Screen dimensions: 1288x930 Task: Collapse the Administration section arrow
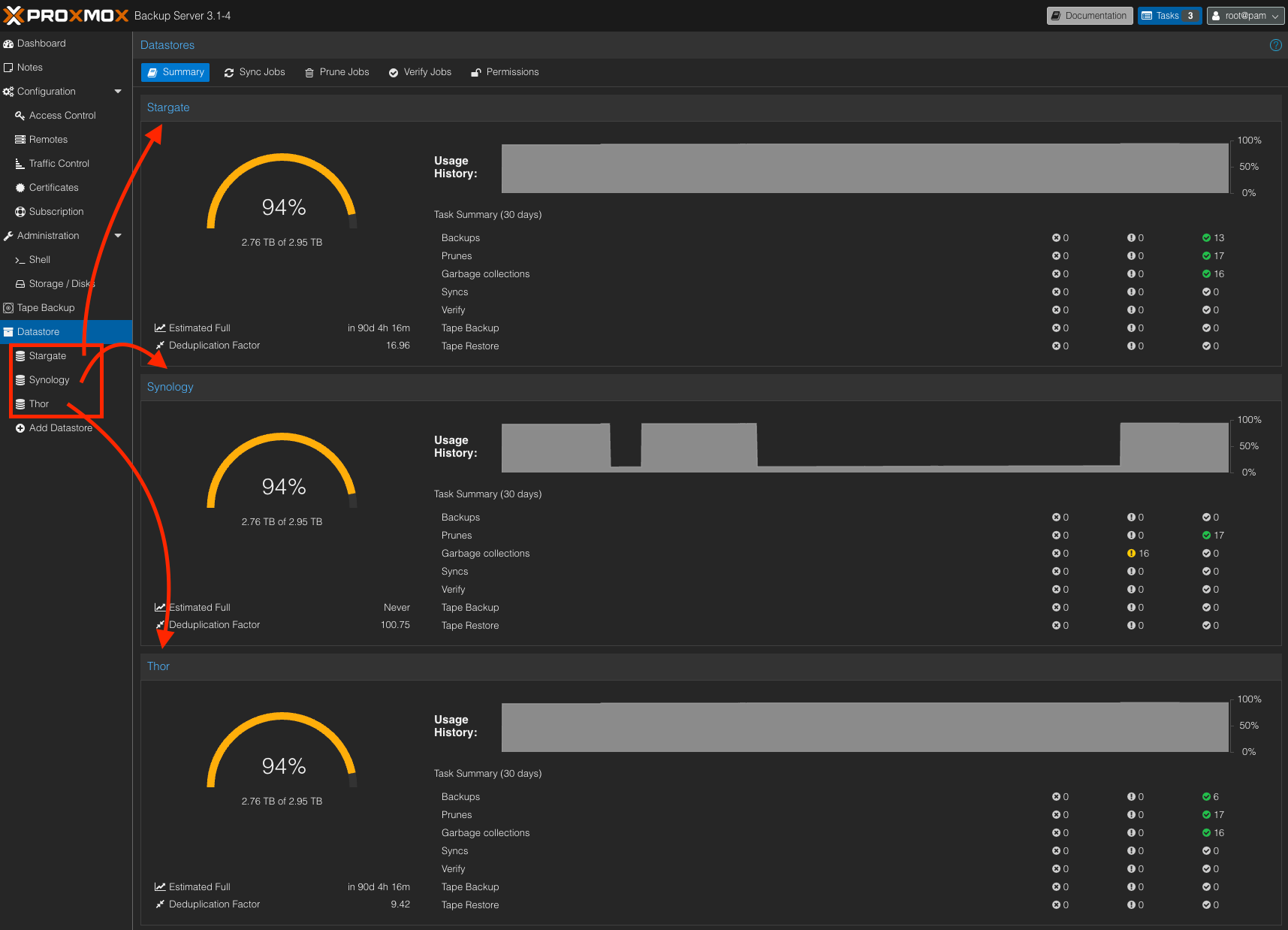click(x=118, y=236)
